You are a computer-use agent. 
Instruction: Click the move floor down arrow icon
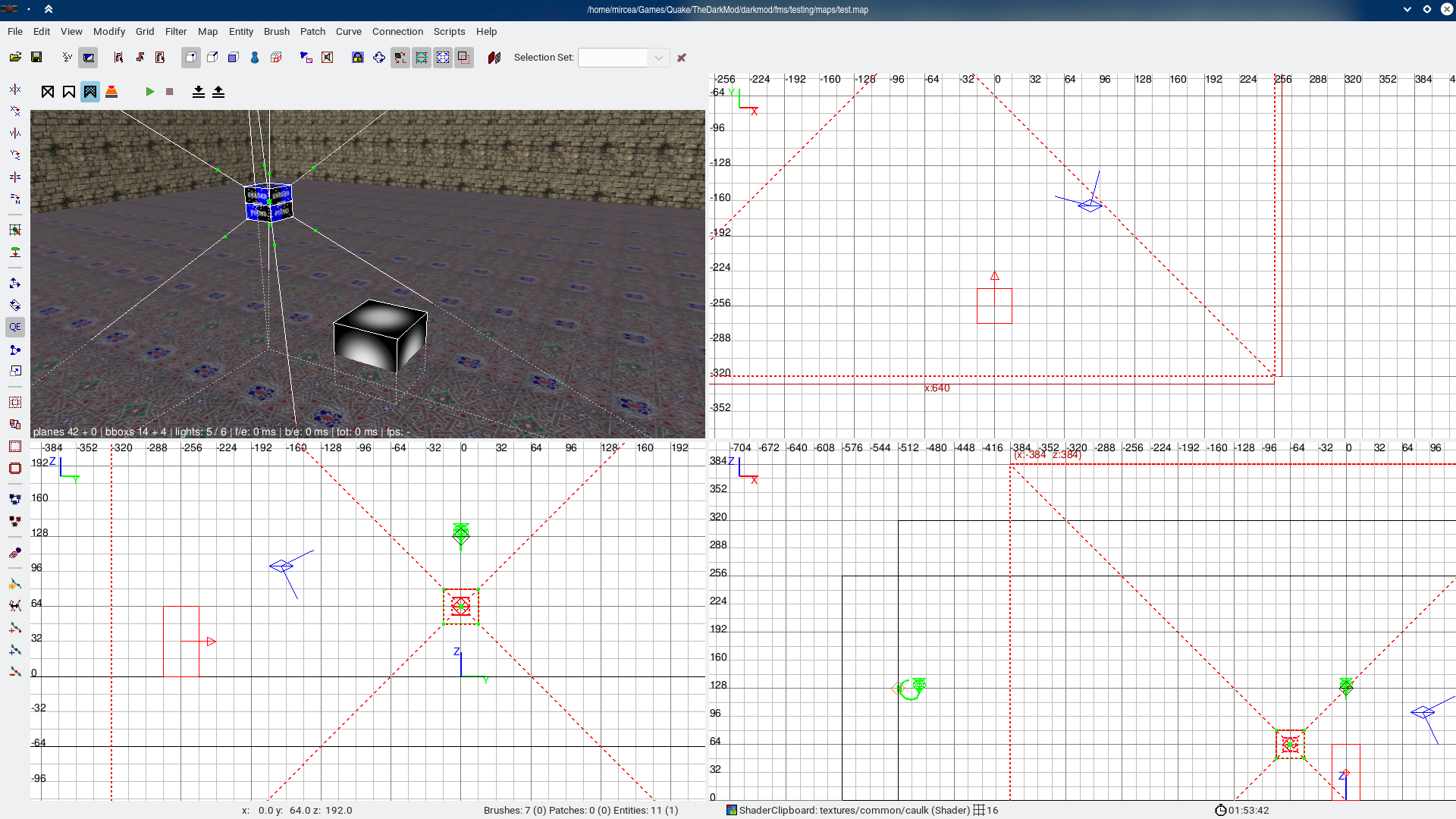click(x=199, y=92)
